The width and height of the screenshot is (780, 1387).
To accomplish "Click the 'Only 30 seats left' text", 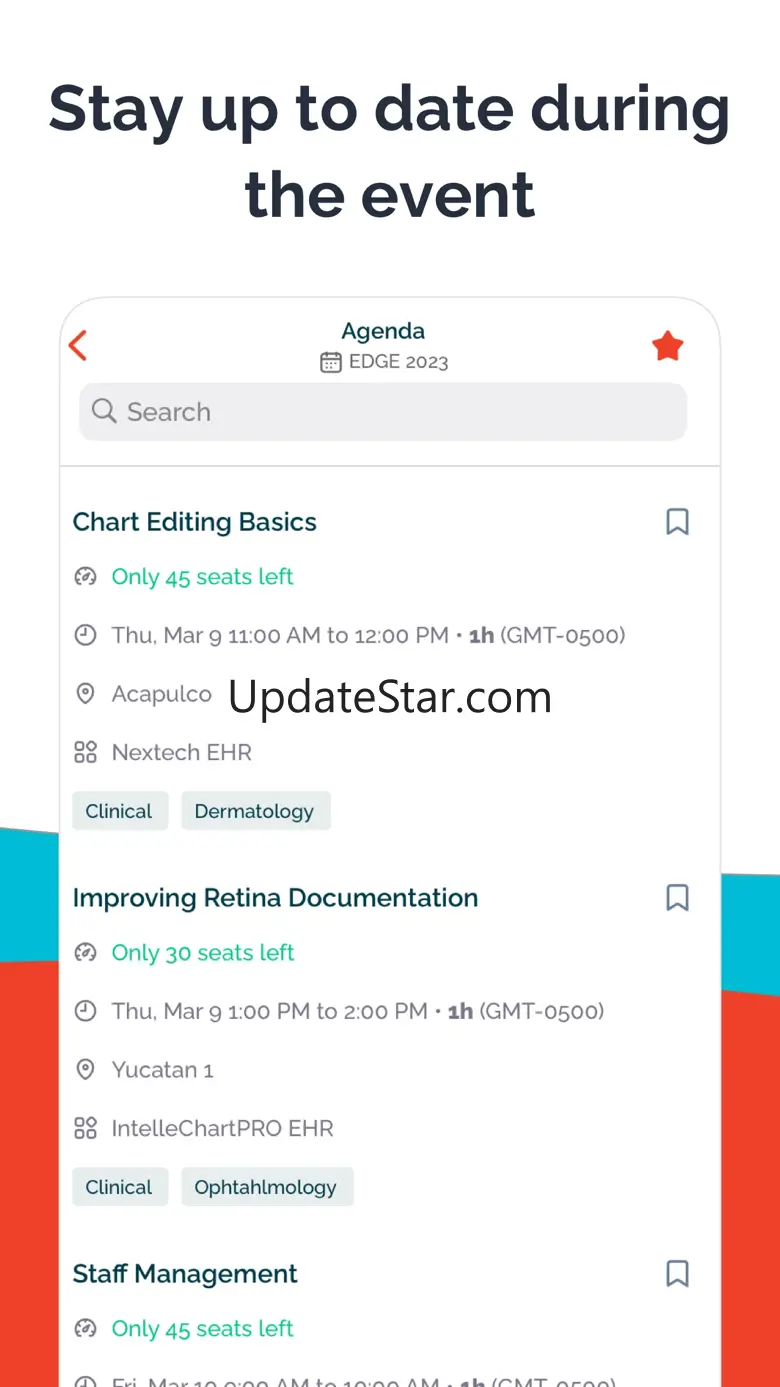I will pos(203,953).
